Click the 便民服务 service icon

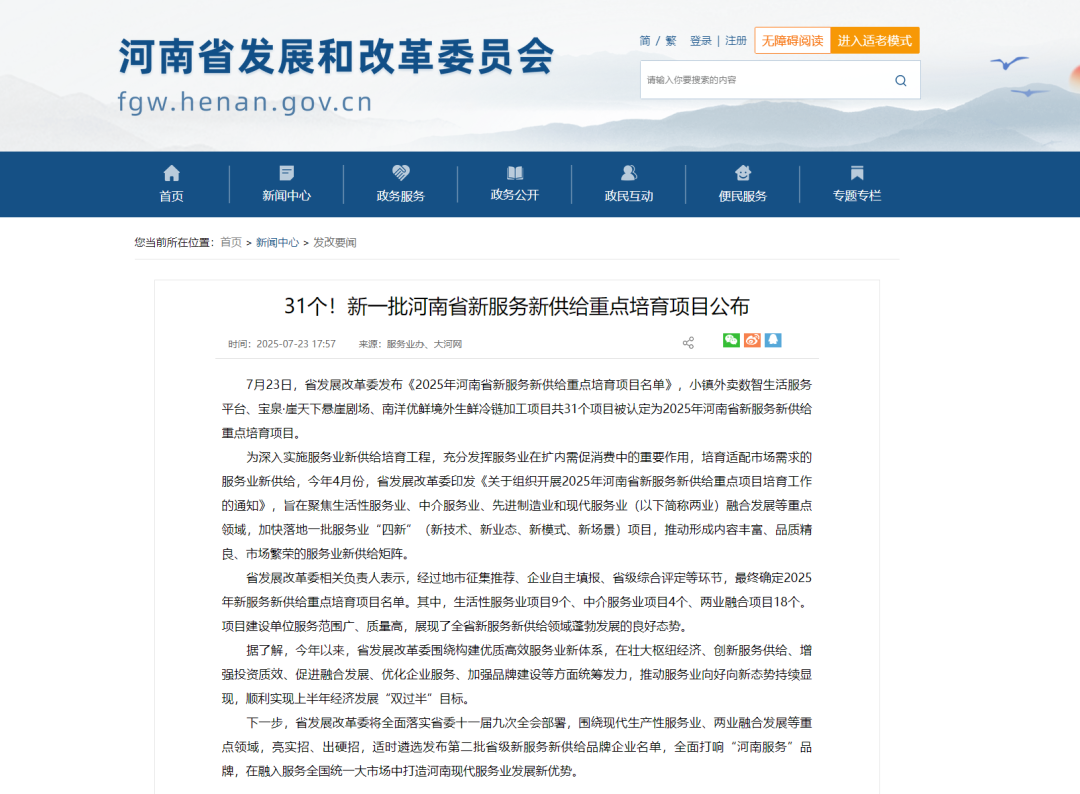(x=742, y=172)
